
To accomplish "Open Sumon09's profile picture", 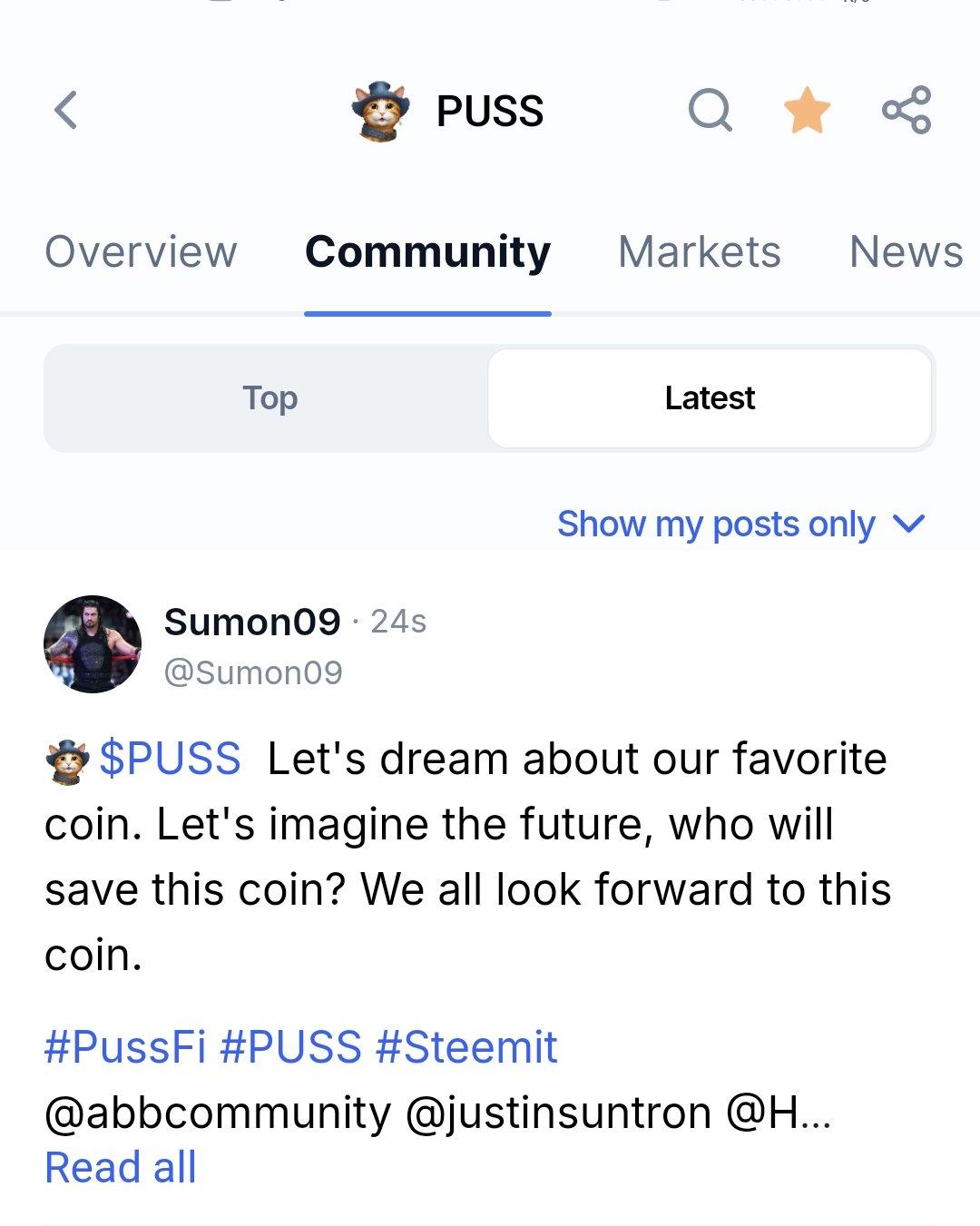I will [x=93, y=644].
